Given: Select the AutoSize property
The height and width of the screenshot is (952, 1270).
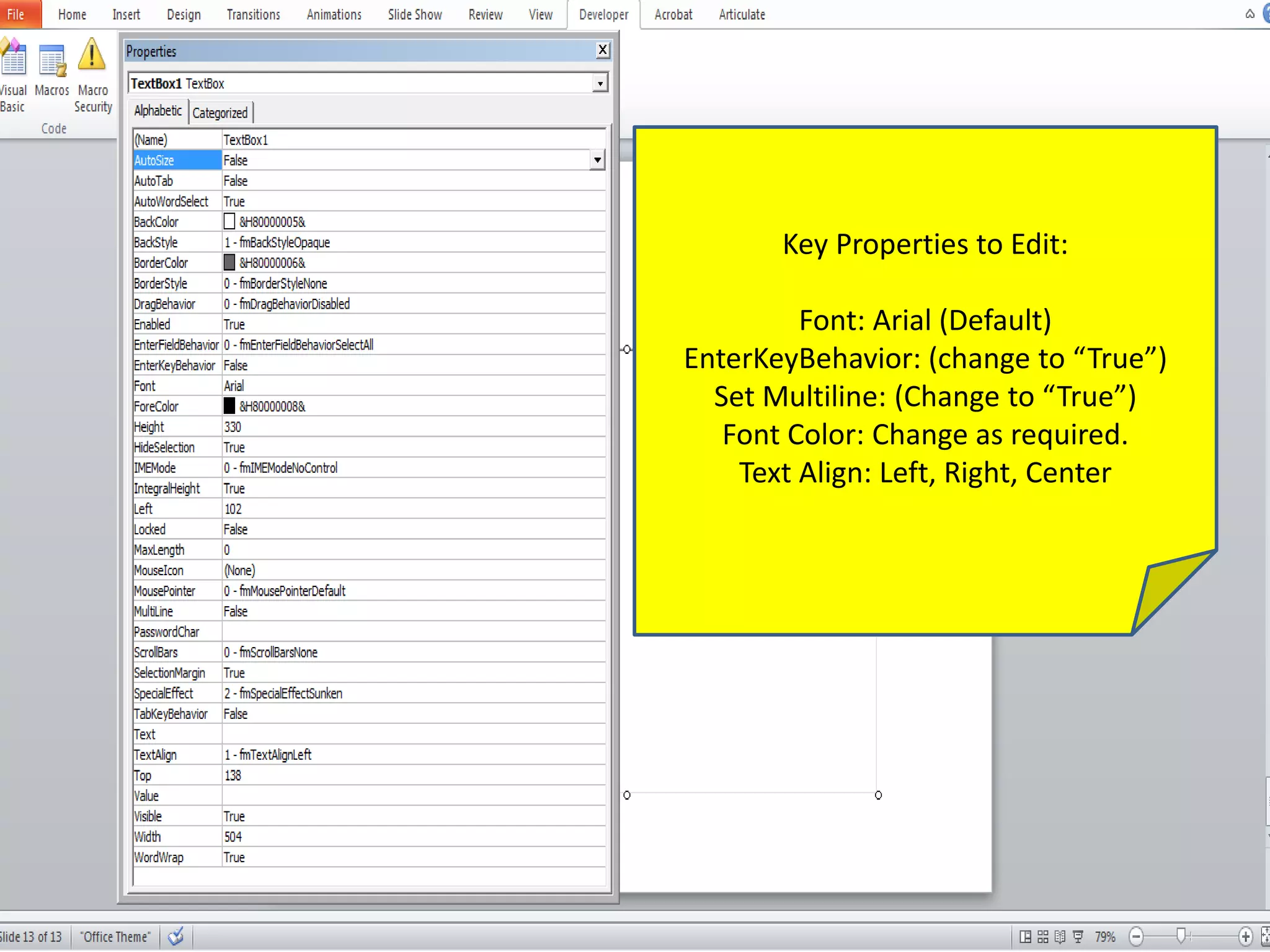Looking at the screenshot, I should [x=177, y=160].
